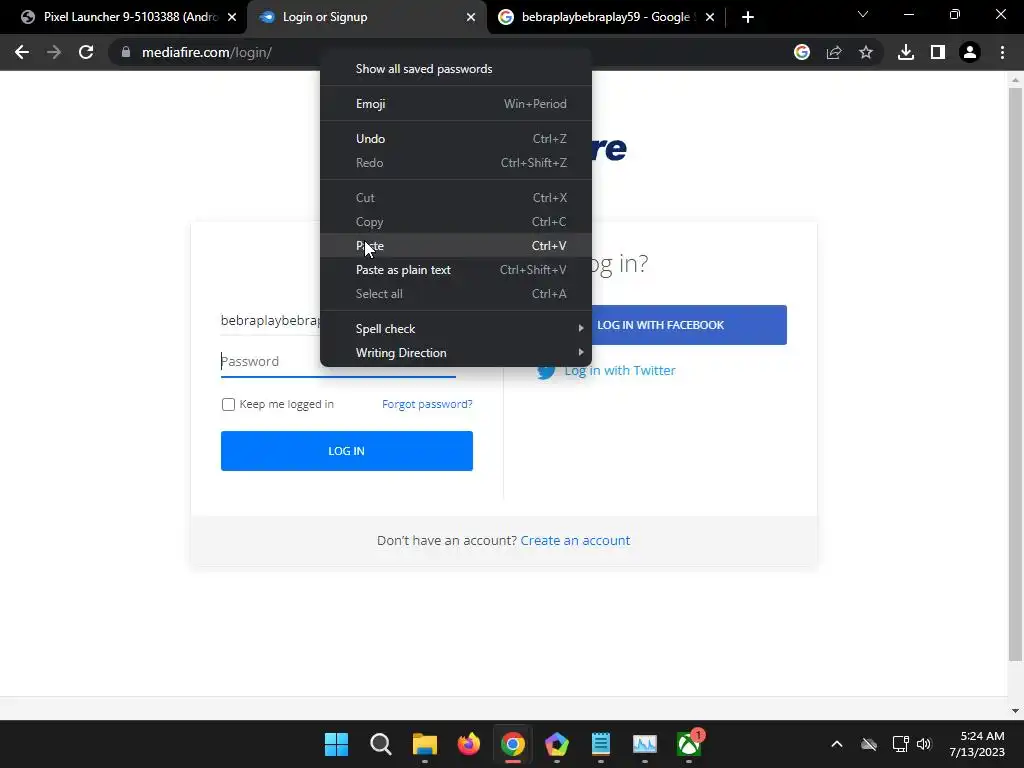This screenshot has height=768, width=1024.
Task: Close the Login or Signup tab
Action: click(x=471, y=17)
